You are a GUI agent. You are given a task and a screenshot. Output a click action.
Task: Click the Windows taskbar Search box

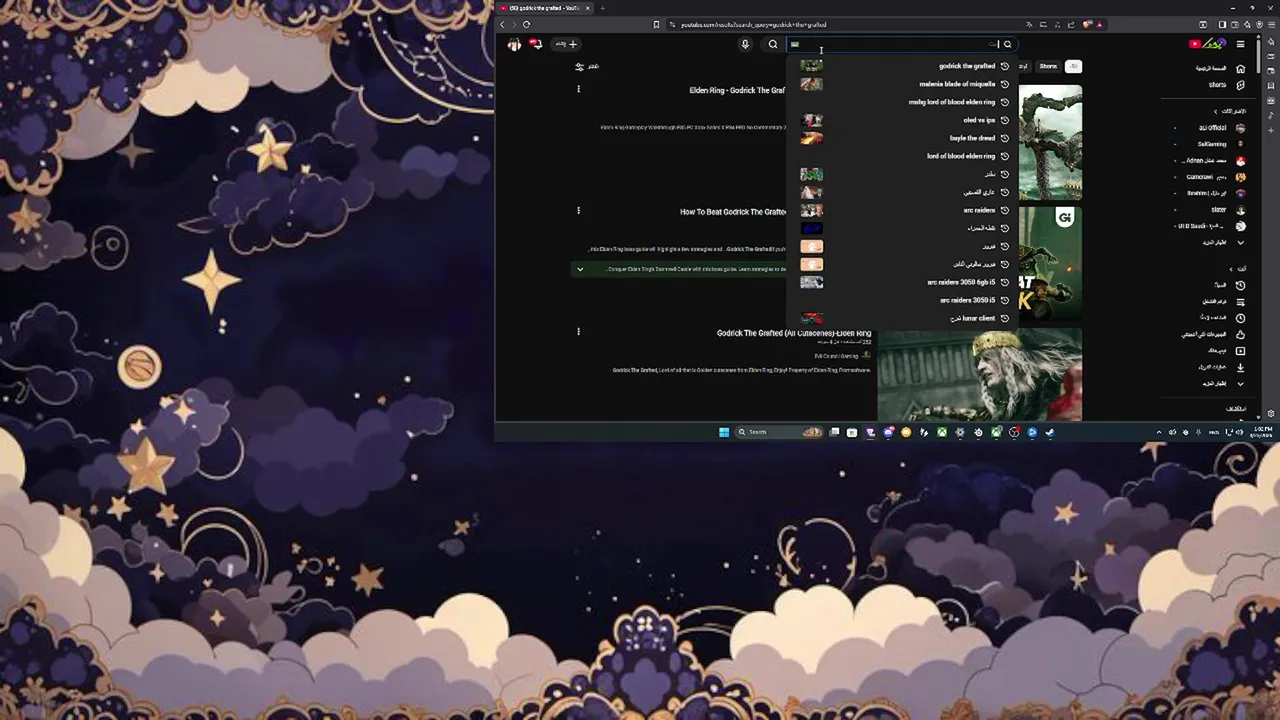click(779, 432)
